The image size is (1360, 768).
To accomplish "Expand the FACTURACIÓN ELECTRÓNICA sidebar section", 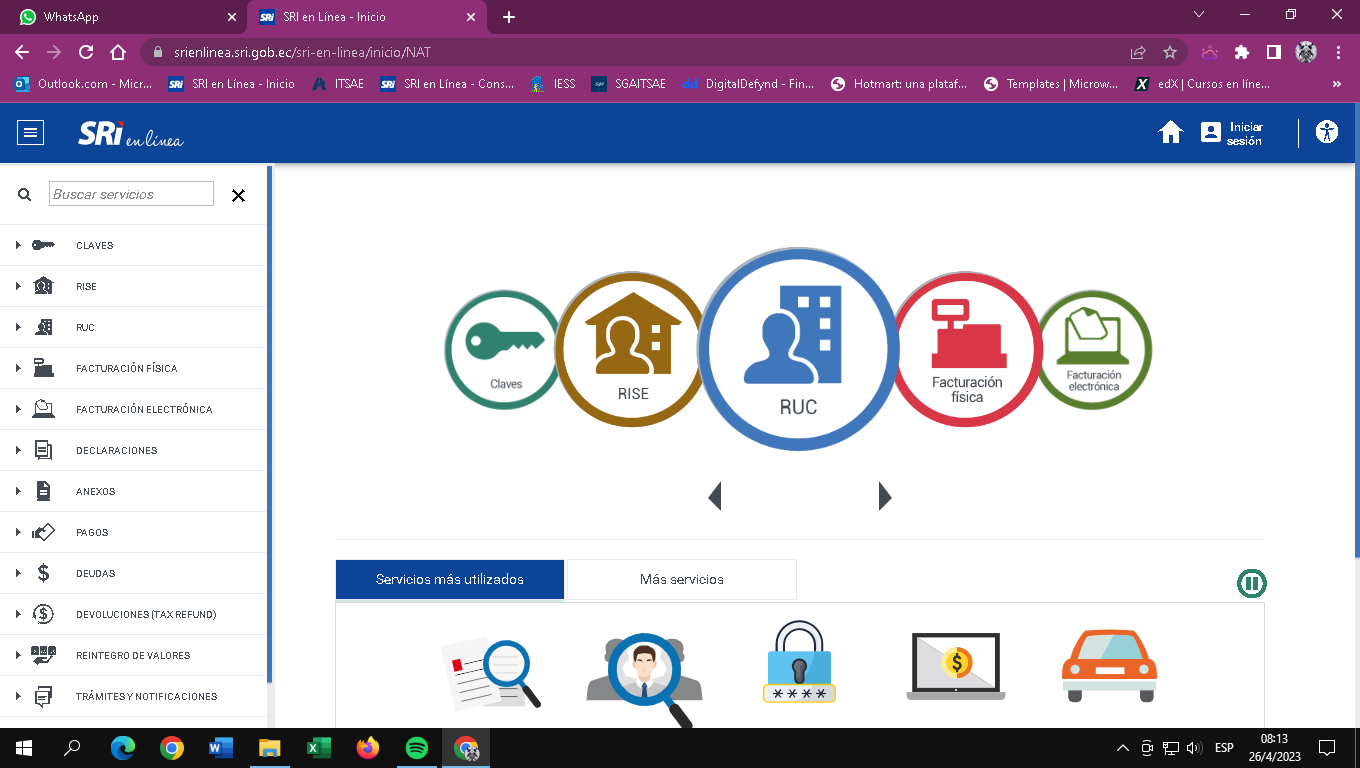I will 143,409.
